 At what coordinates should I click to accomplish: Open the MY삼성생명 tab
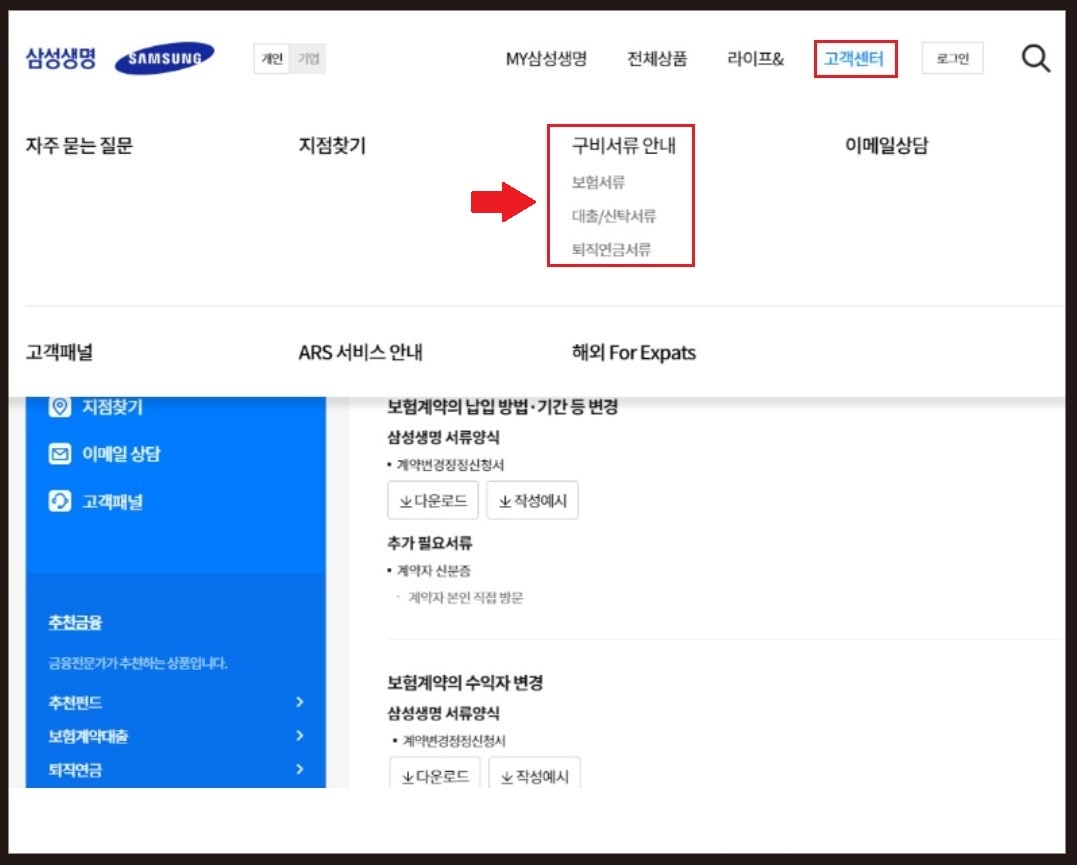point(545,60)
